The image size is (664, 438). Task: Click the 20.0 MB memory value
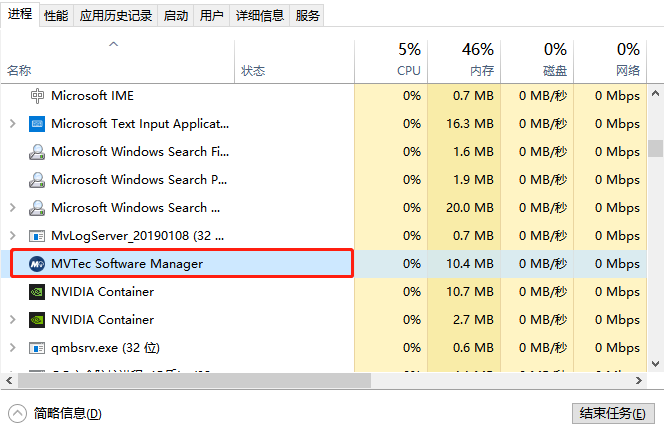(x=470, y=208)
